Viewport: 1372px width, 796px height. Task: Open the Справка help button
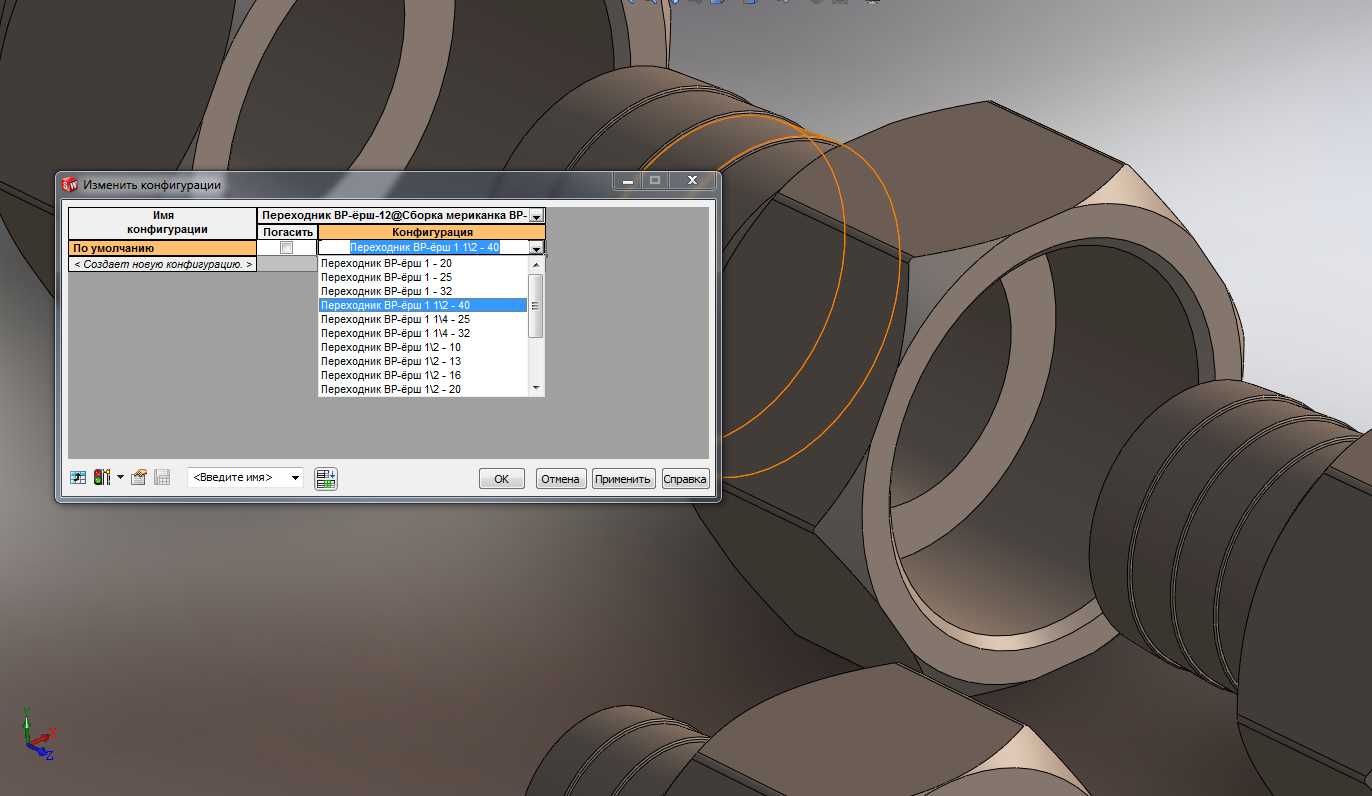[685, 479]
